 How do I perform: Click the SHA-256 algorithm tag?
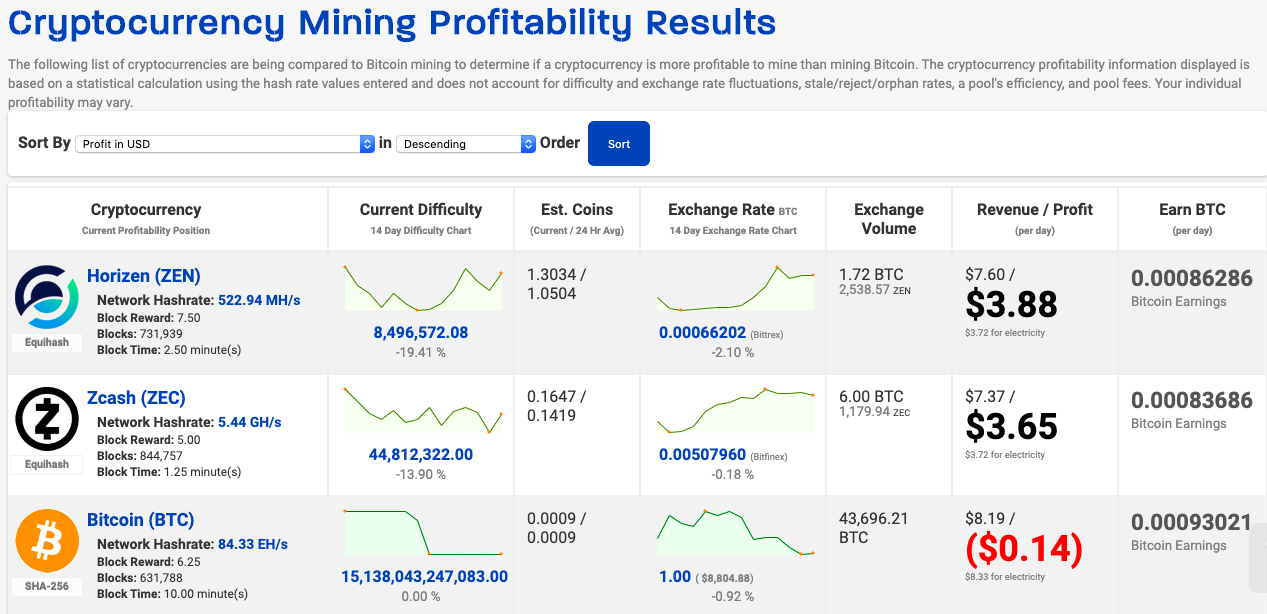pos(47,586)
